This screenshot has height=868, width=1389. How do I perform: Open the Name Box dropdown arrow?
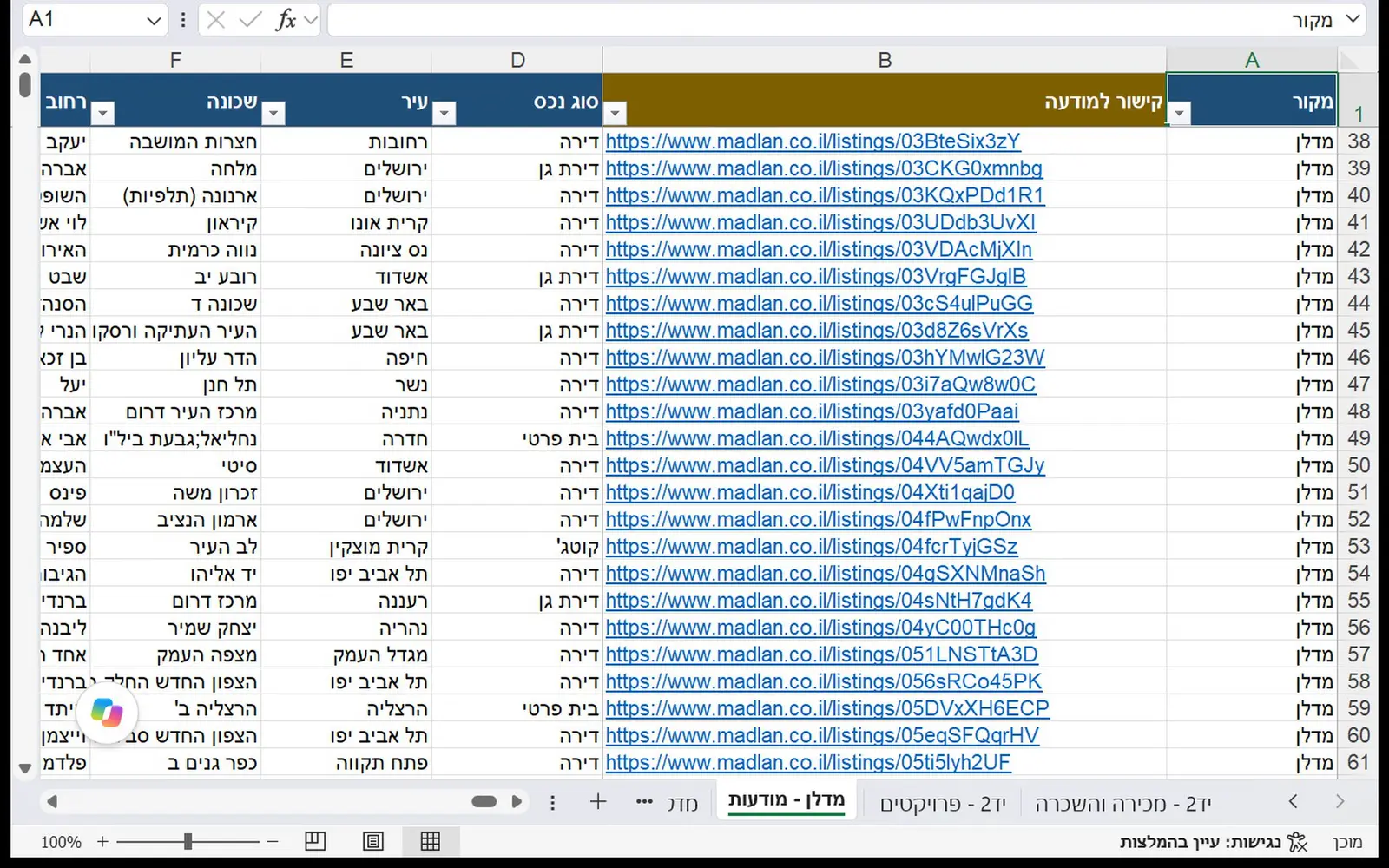pos(154,20)
